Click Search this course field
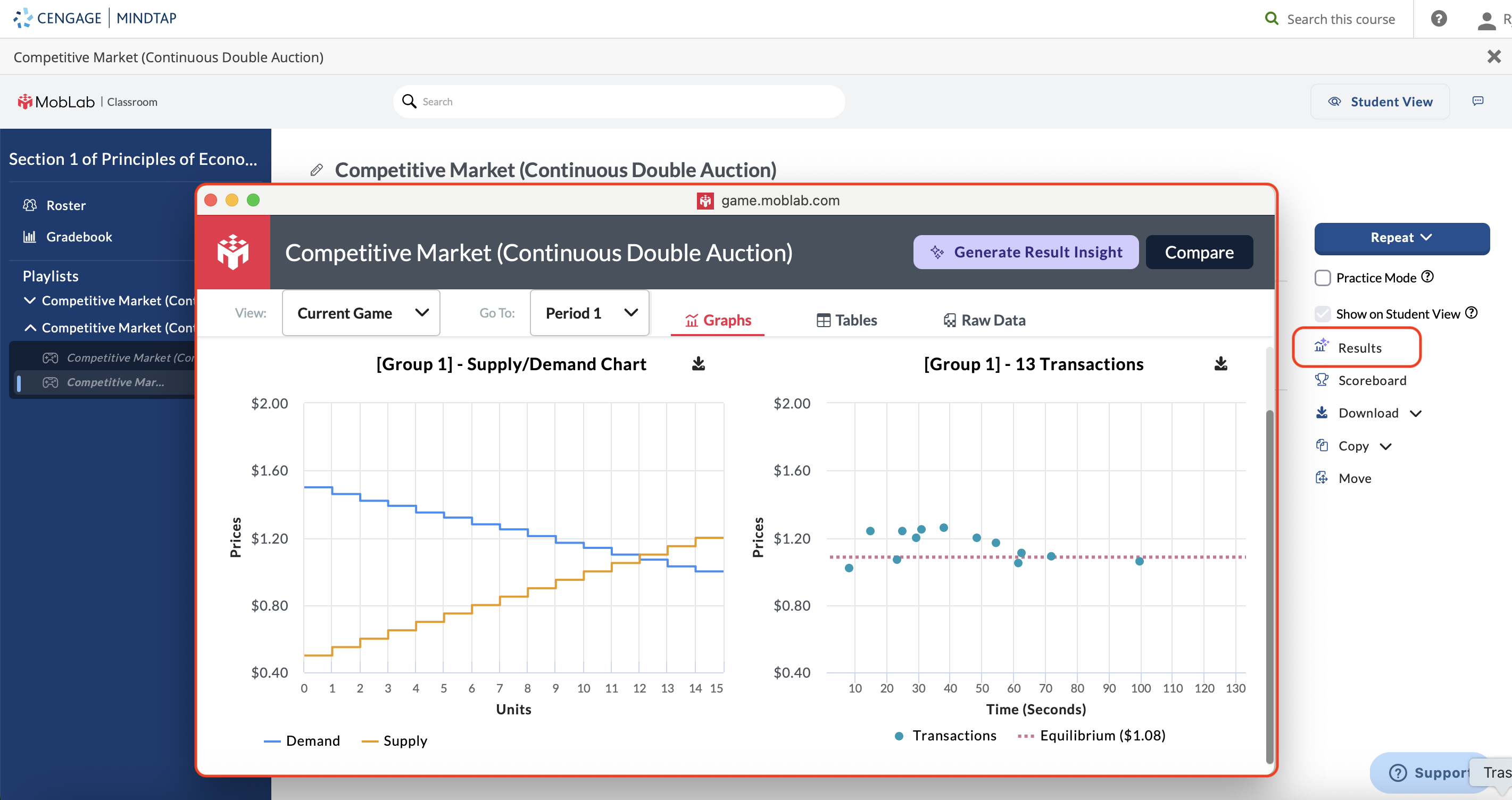 (1341, 19)
